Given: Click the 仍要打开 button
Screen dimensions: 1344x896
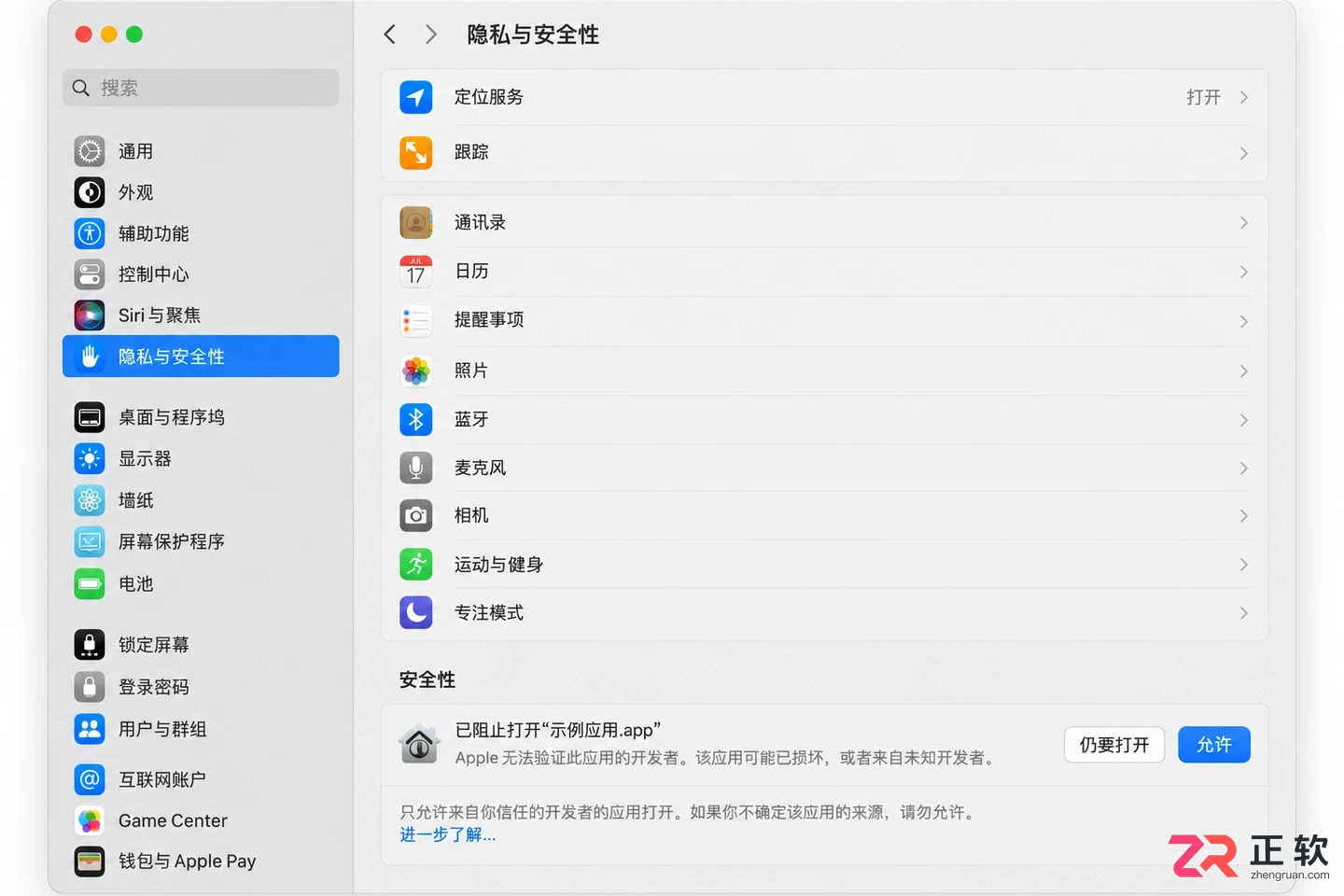Looking at the screenshot, I should point(1114,745).
